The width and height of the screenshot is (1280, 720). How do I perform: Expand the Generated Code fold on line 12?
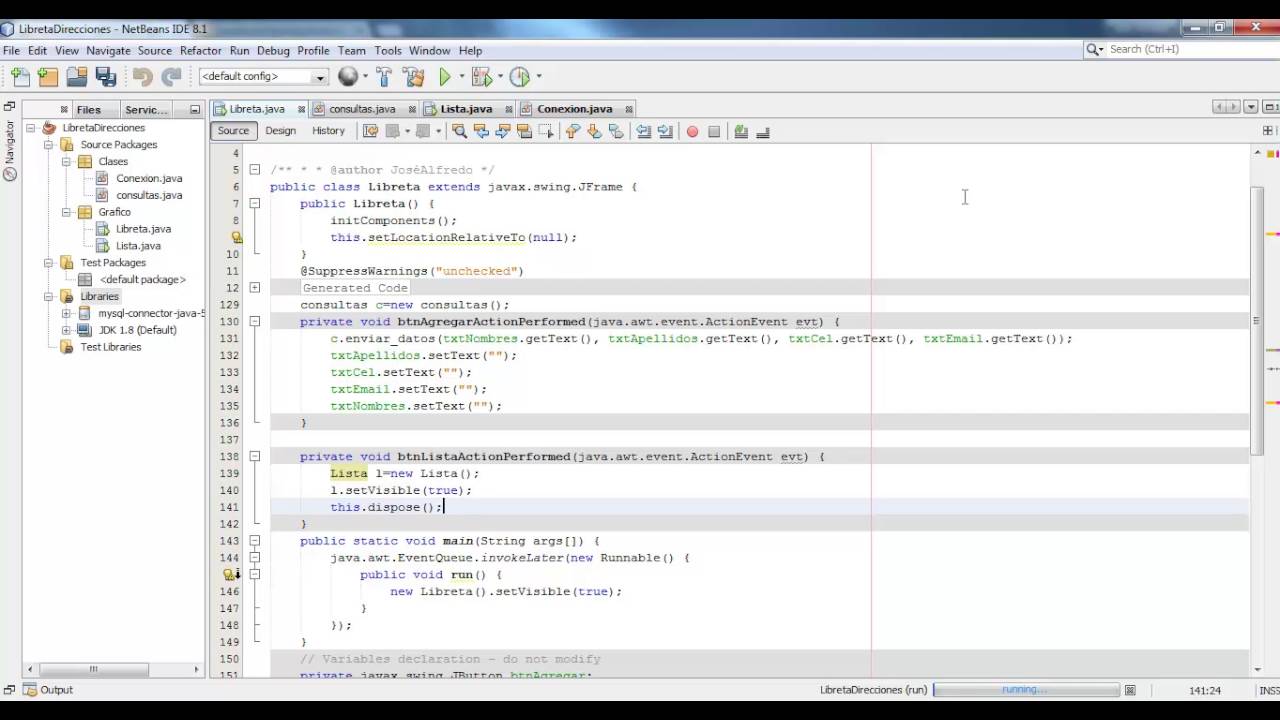tap(254, 288)
